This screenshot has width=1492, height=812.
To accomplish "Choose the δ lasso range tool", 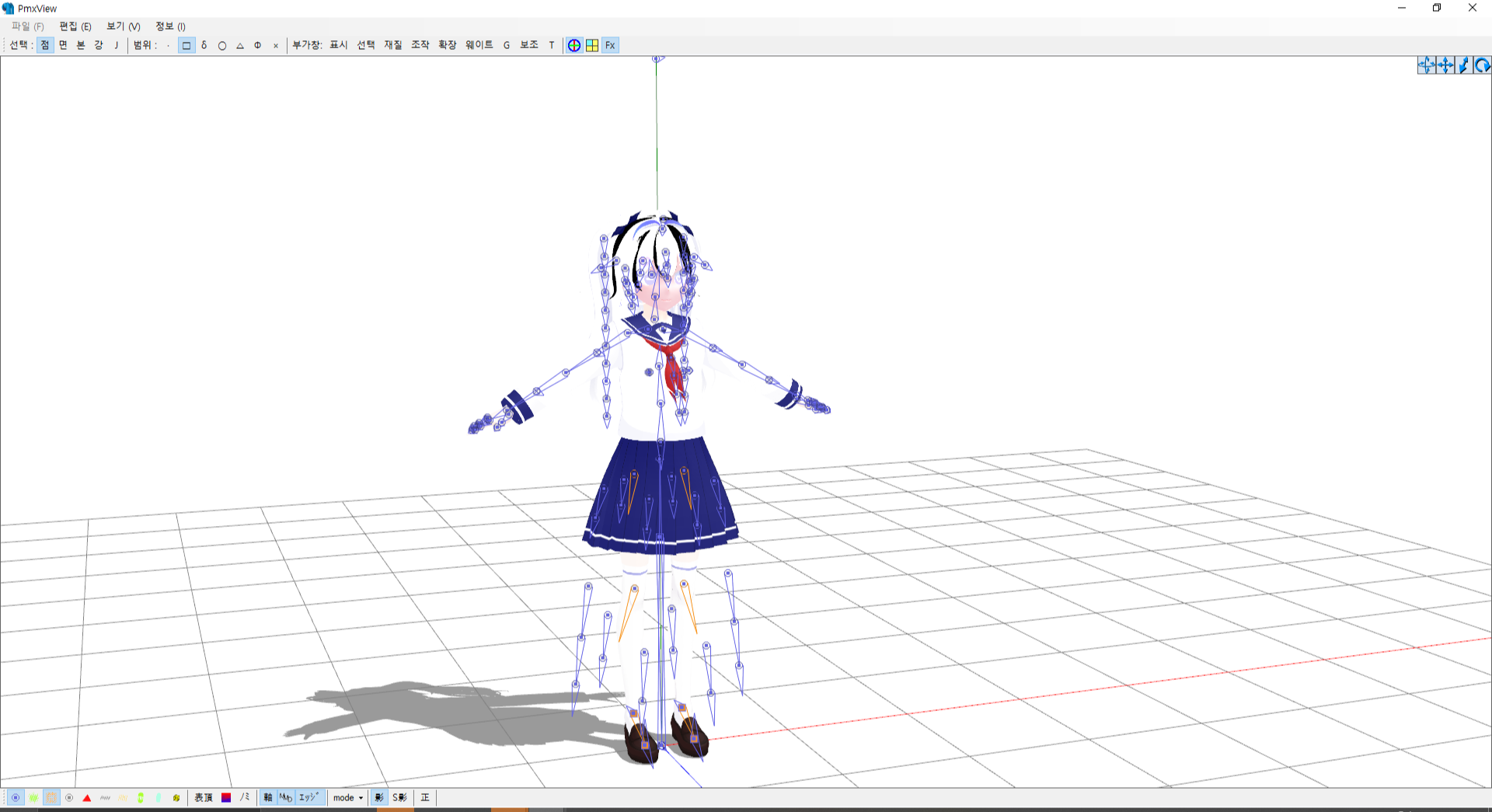I will [204, 45].
